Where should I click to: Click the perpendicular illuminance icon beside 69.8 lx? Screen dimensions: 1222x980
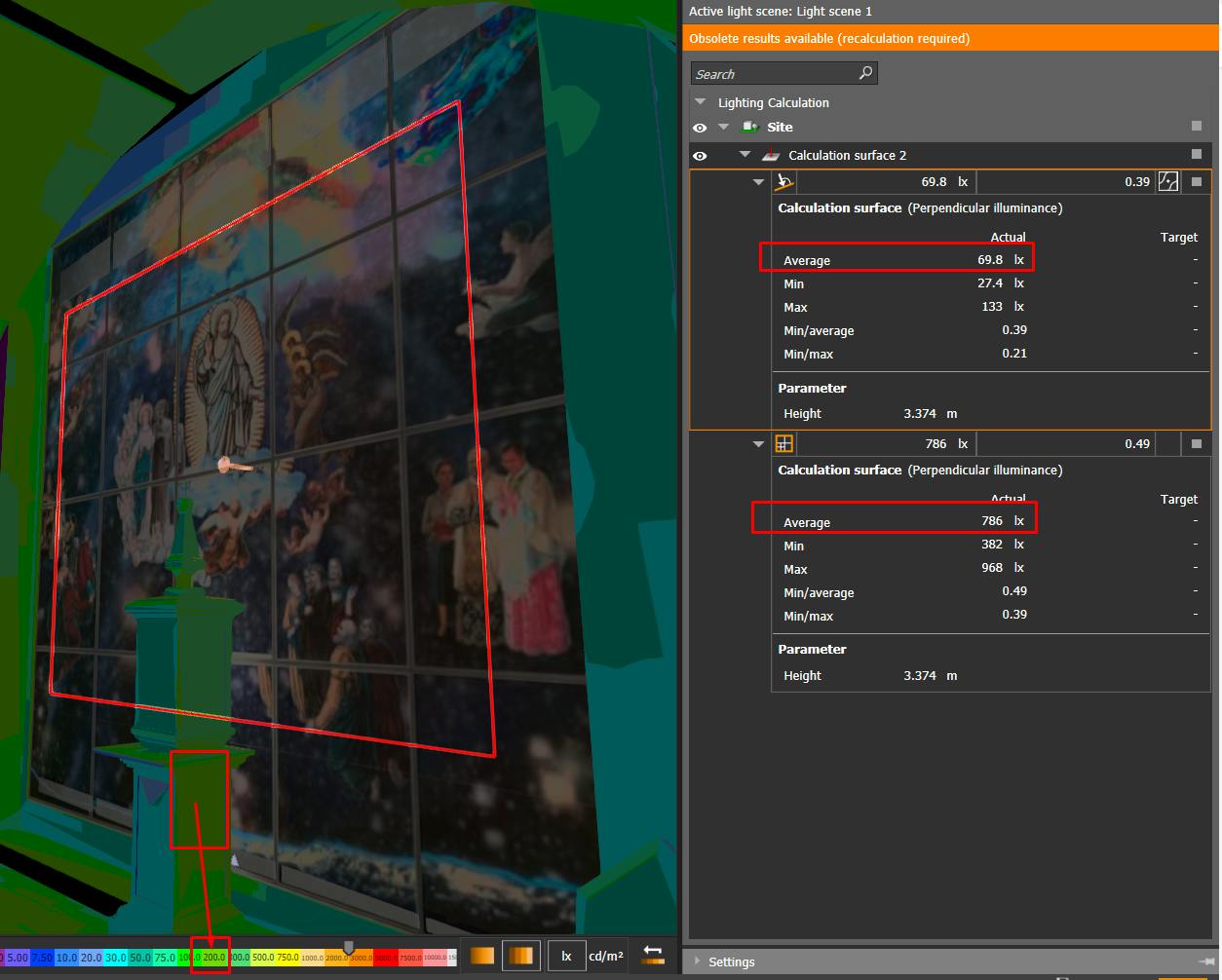point(784,181)
